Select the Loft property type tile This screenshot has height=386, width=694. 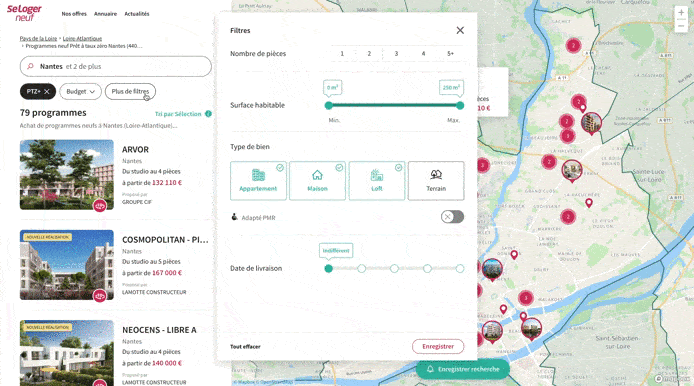[377, 181]
